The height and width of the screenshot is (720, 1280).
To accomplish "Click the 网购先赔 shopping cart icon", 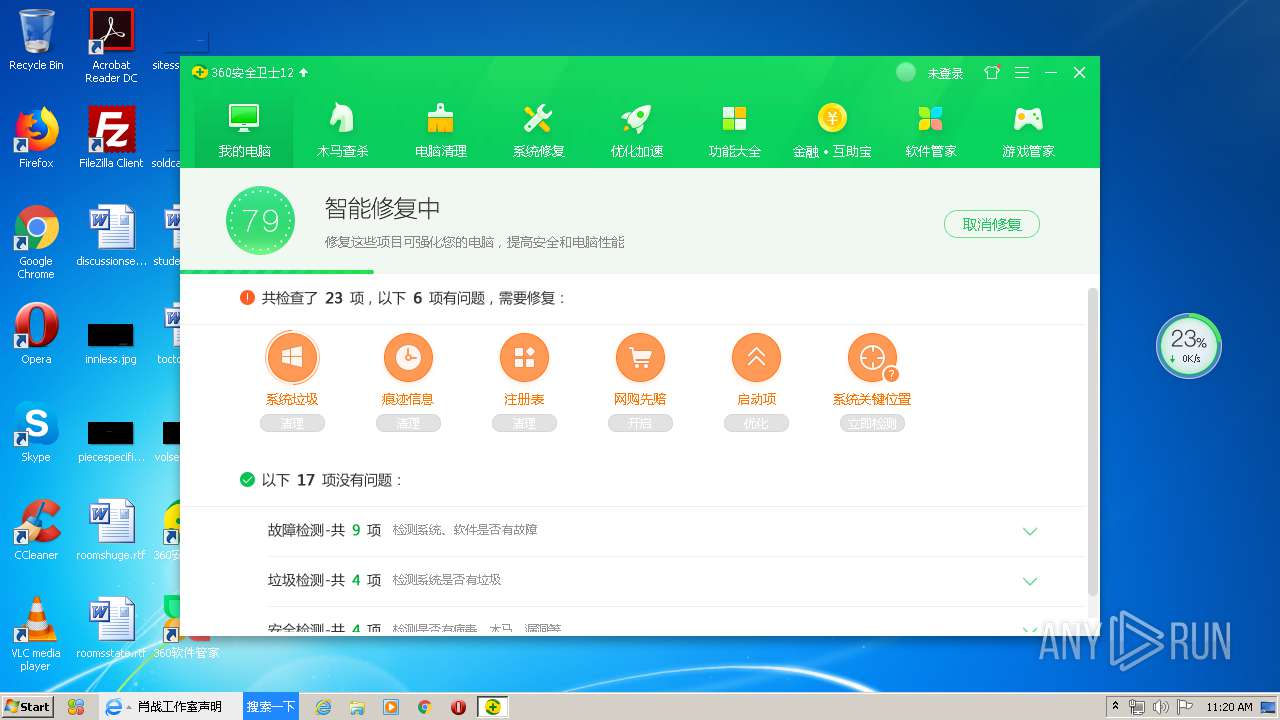I will tap(640, 357).
